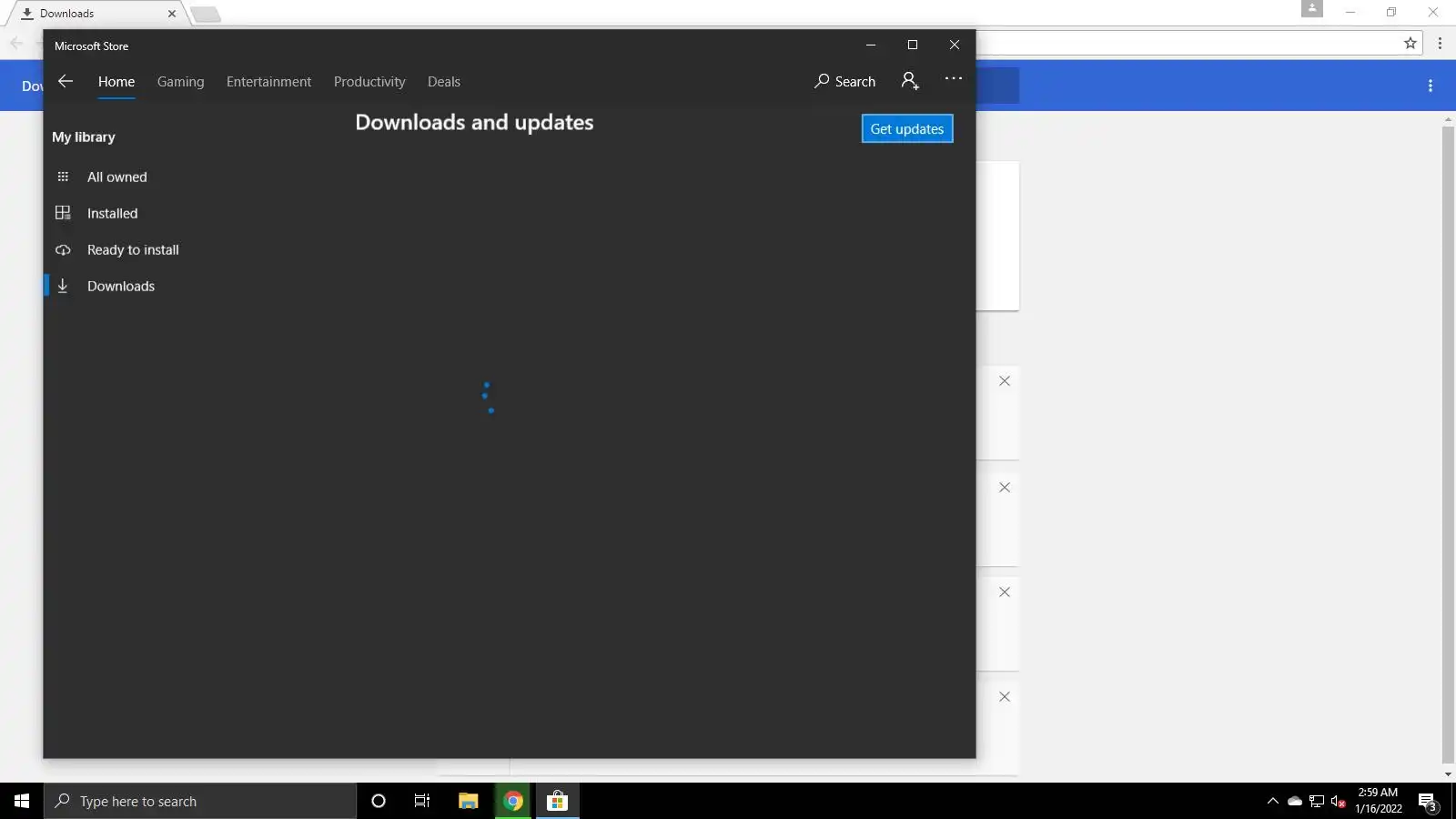Viewport: 1456px width, 819px height.
Task: Click the scrollbar down arrow in Chrome
Action: click(1448, 774)
